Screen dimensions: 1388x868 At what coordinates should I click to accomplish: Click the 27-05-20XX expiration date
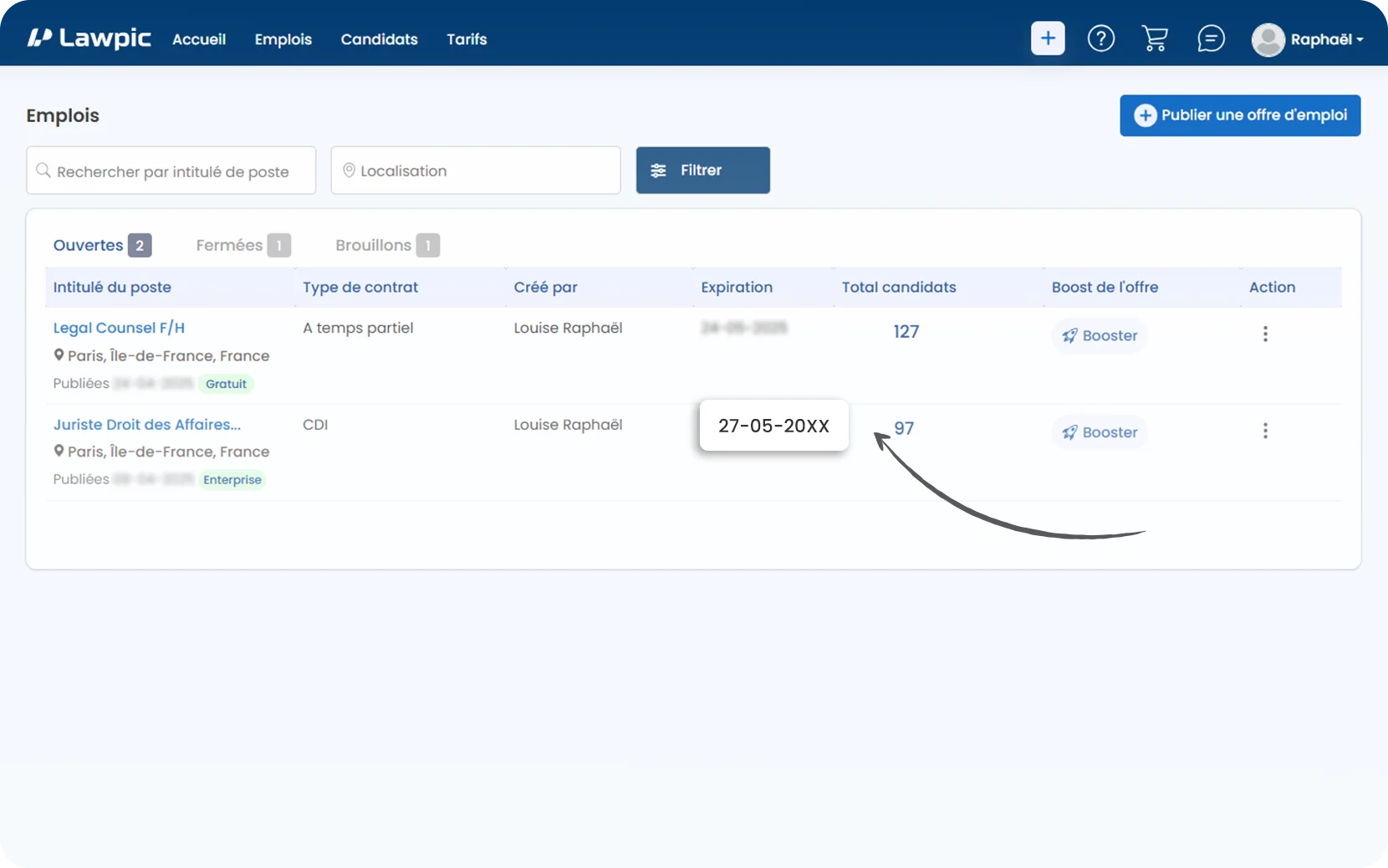click(x=774, y=426)
